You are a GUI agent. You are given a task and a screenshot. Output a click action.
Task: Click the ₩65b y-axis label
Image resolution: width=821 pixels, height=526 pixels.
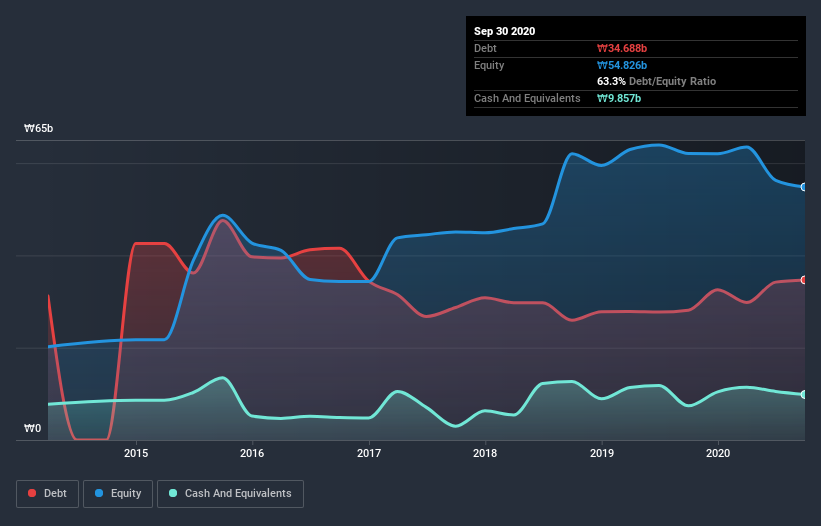[x=38, y=129]
